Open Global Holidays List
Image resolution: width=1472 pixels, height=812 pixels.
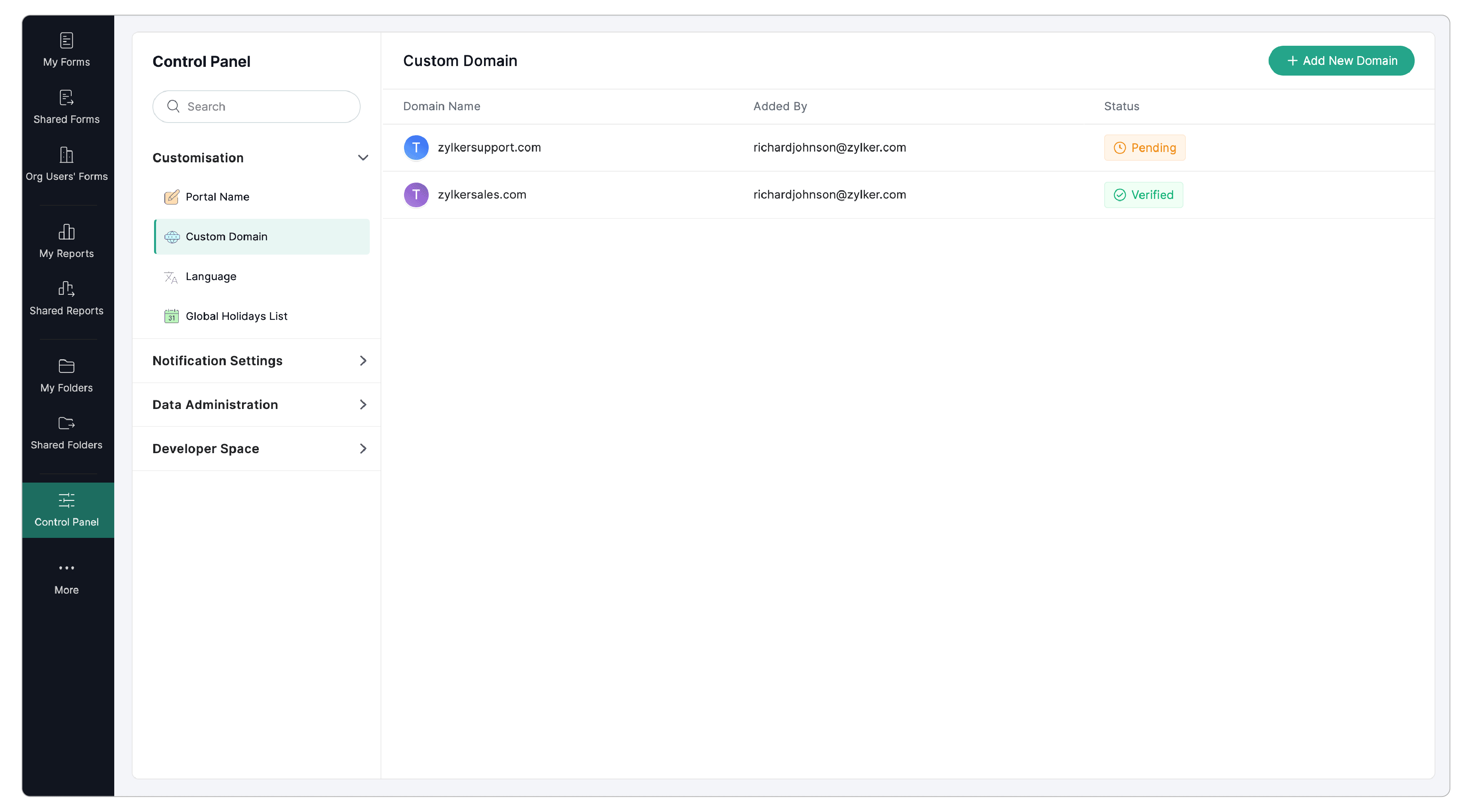pos(236,316)
